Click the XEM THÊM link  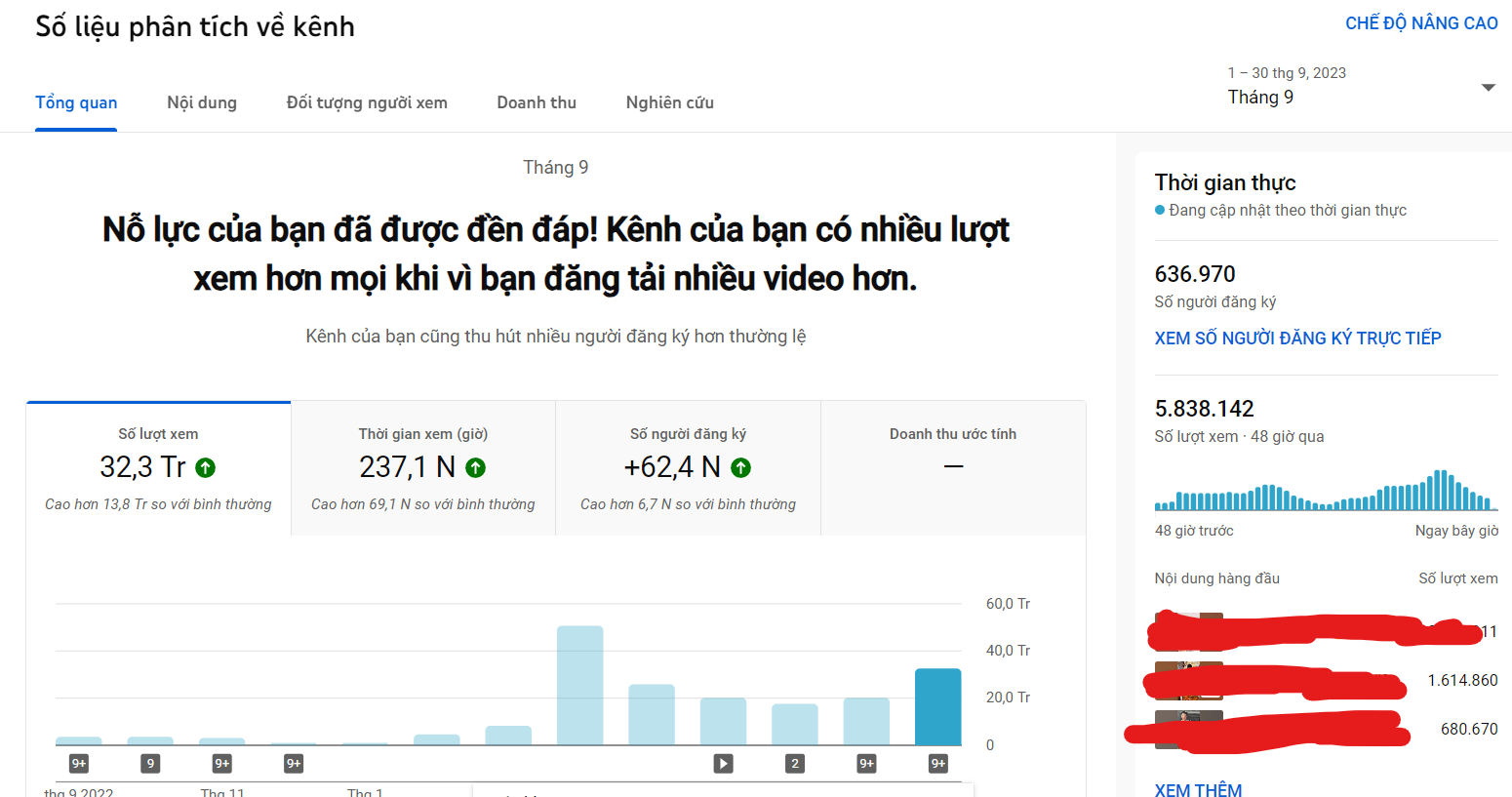click(x=1198, y=789)
